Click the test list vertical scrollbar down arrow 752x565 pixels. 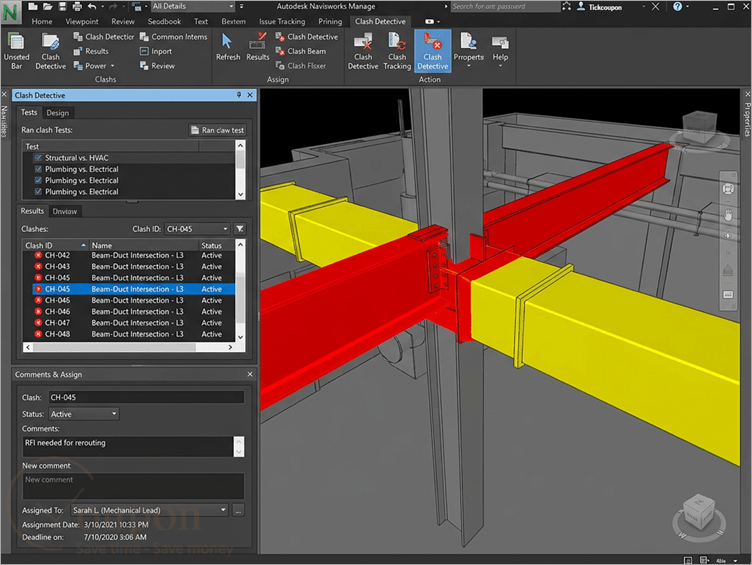tap(240, 194)
